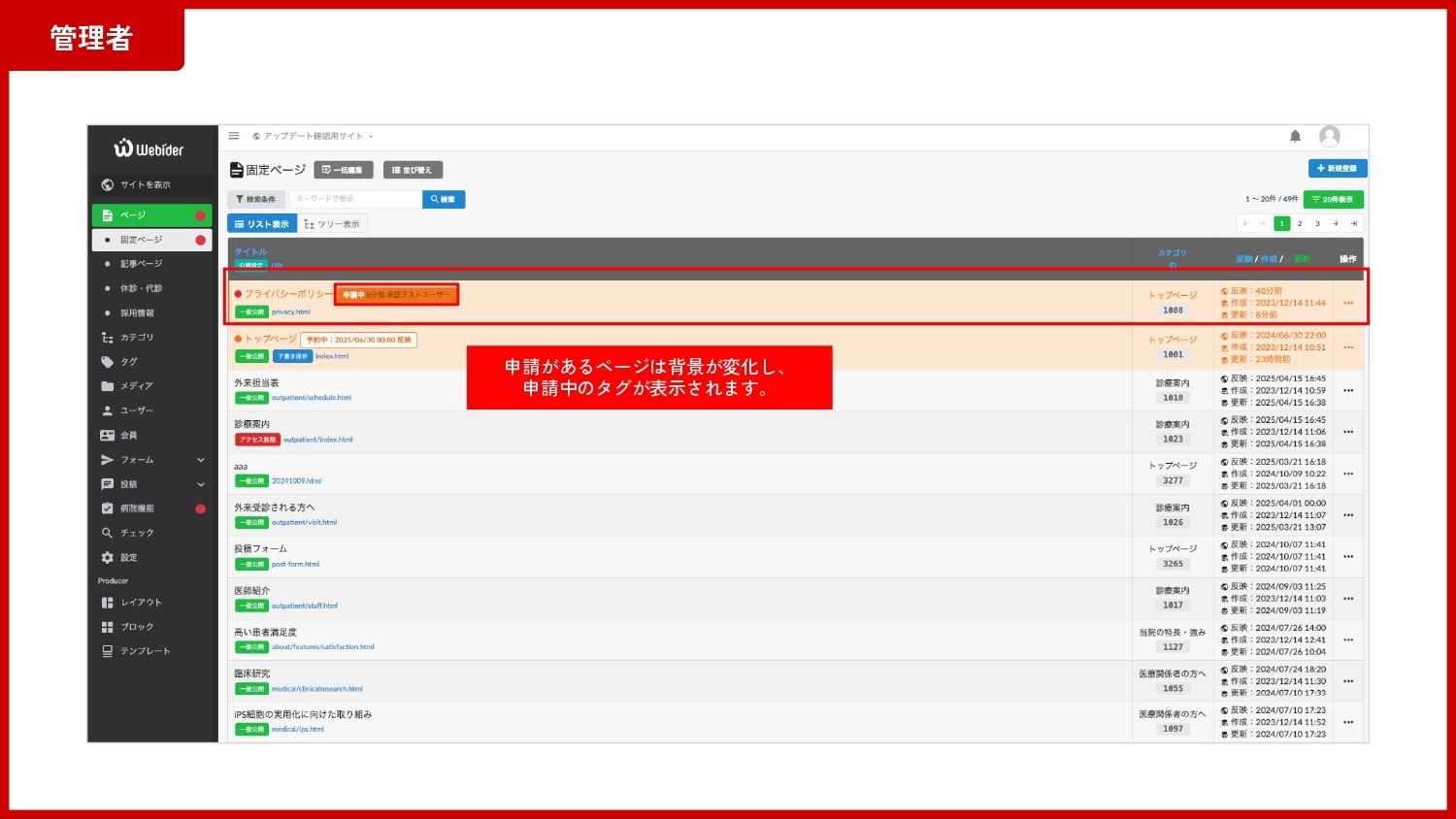This screenshot has height=819, width=1456.
Task: Select リスト表示 view
Action: [262, 224]
